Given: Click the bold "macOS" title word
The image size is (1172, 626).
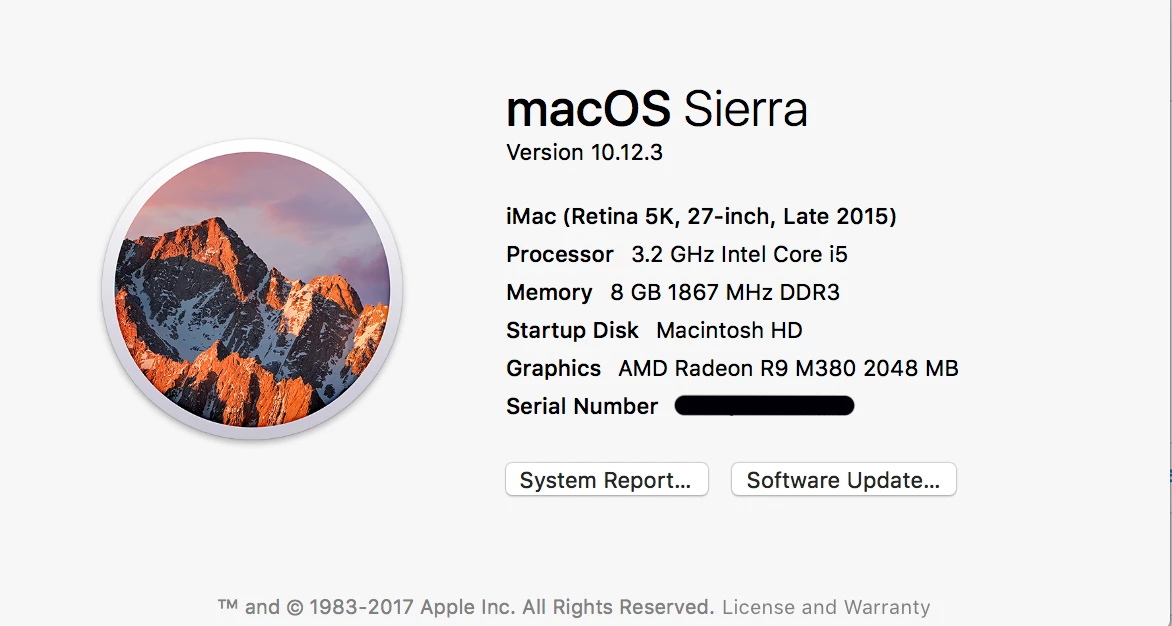Looking at the screenshot, I should 590,109.
